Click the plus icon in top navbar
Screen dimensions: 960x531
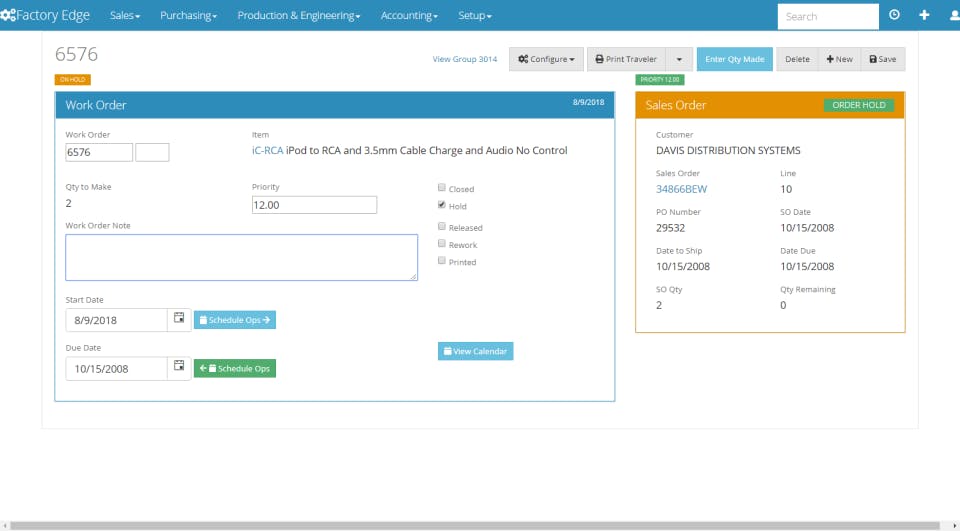click(924, 15)
